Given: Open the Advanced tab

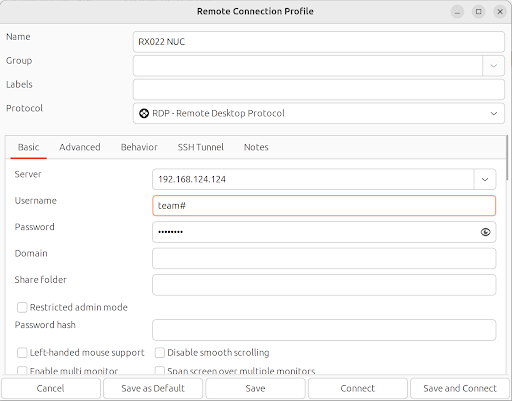Looking at the screenshot, I should coord(80,147).
